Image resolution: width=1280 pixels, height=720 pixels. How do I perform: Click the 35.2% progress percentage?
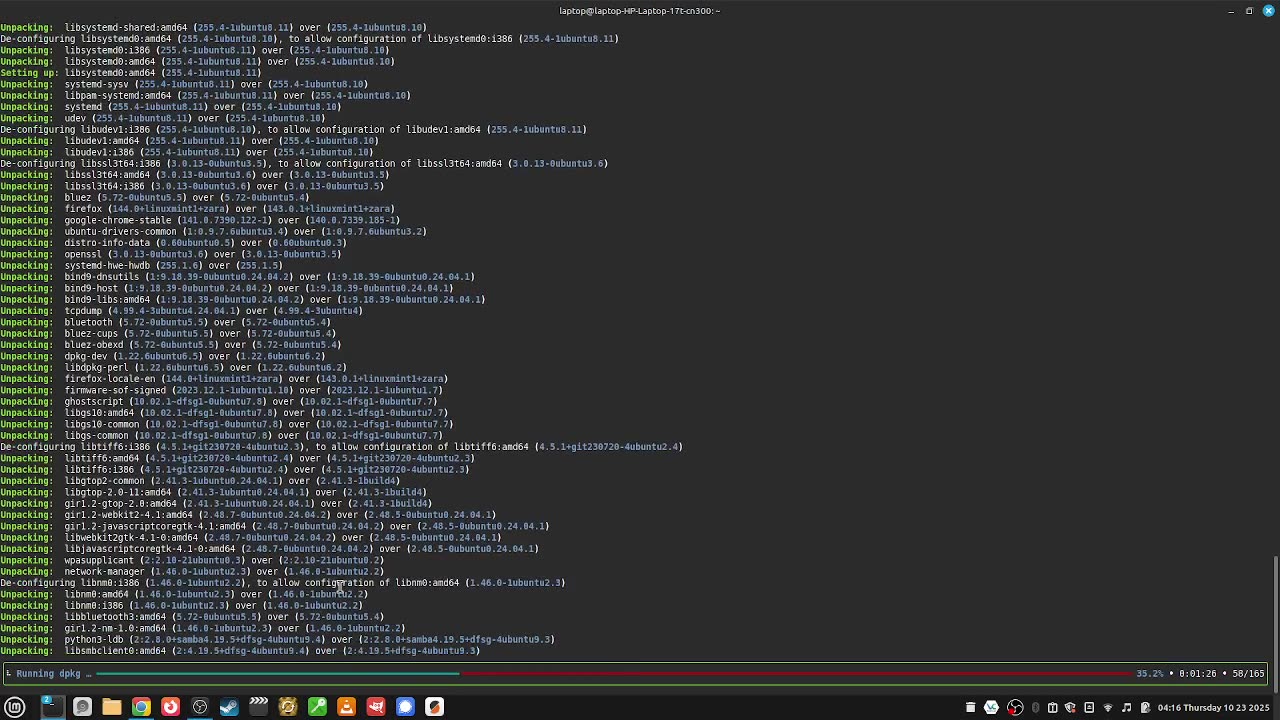1149,673
